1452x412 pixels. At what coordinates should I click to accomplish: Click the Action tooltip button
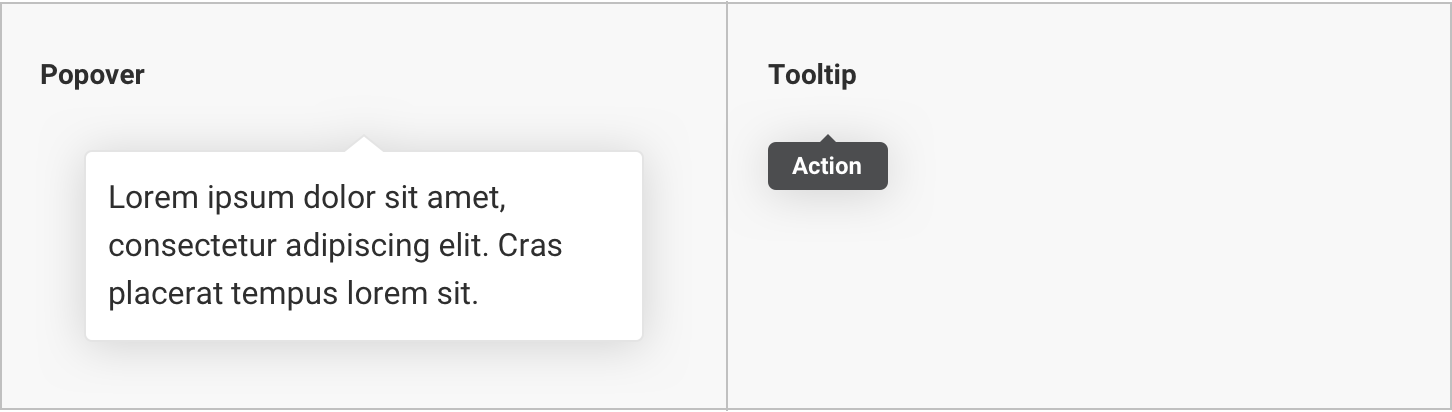coord(827,166)
